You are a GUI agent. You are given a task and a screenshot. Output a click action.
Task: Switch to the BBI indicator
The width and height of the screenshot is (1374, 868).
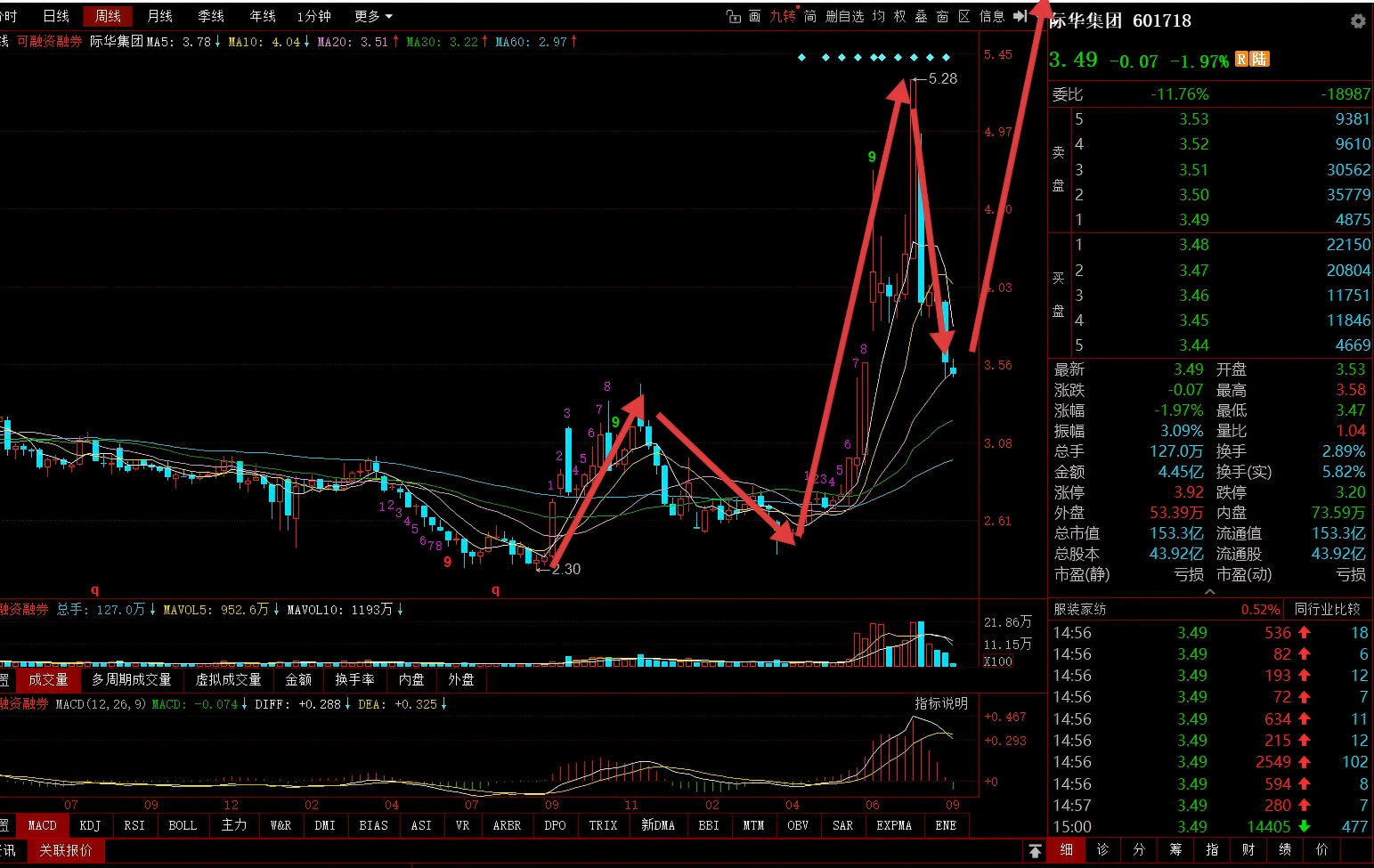click(x=709, y=825)
